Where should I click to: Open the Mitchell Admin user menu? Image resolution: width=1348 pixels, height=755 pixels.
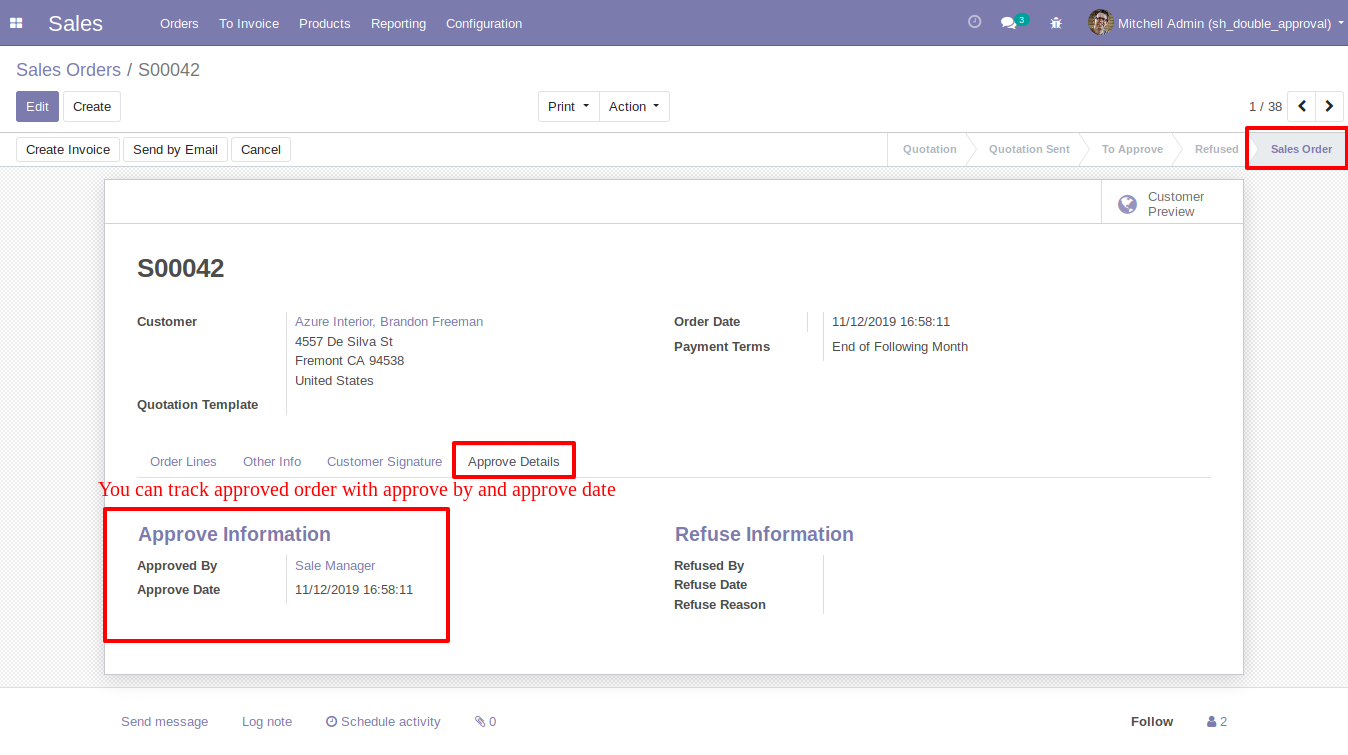click(1215, 23)
